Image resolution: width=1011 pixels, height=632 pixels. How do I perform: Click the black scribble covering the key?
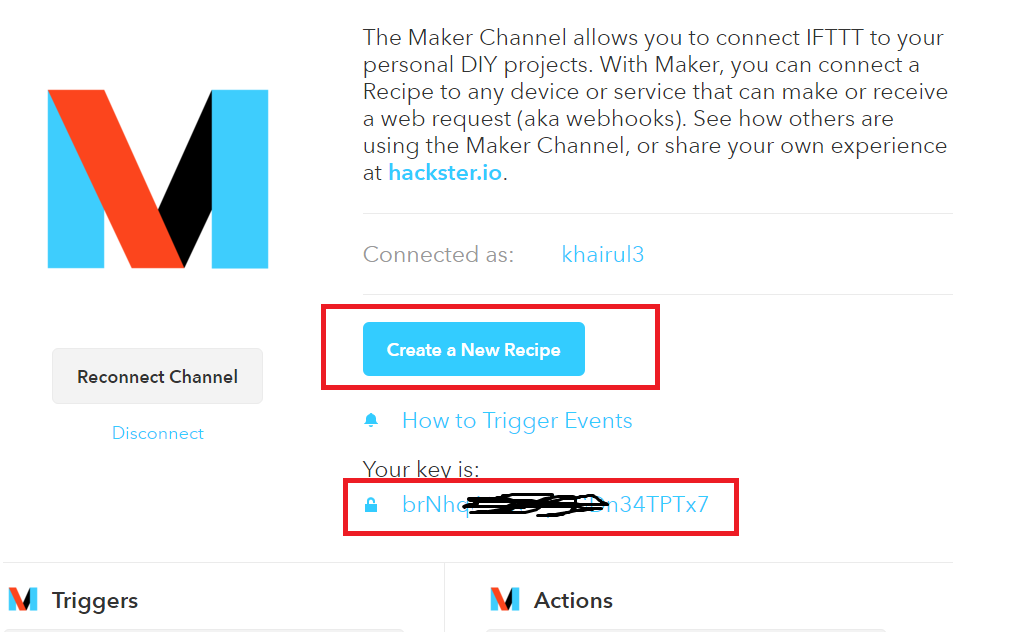click(x=535, y=504)
